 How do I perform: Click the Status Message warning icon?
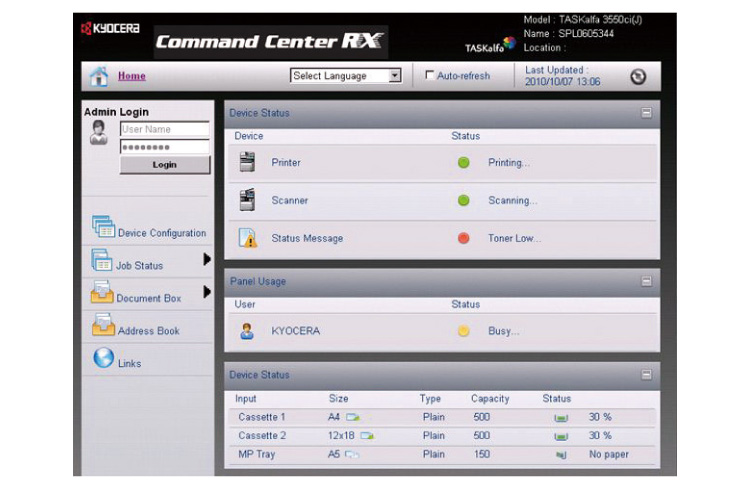pos(248,238)
